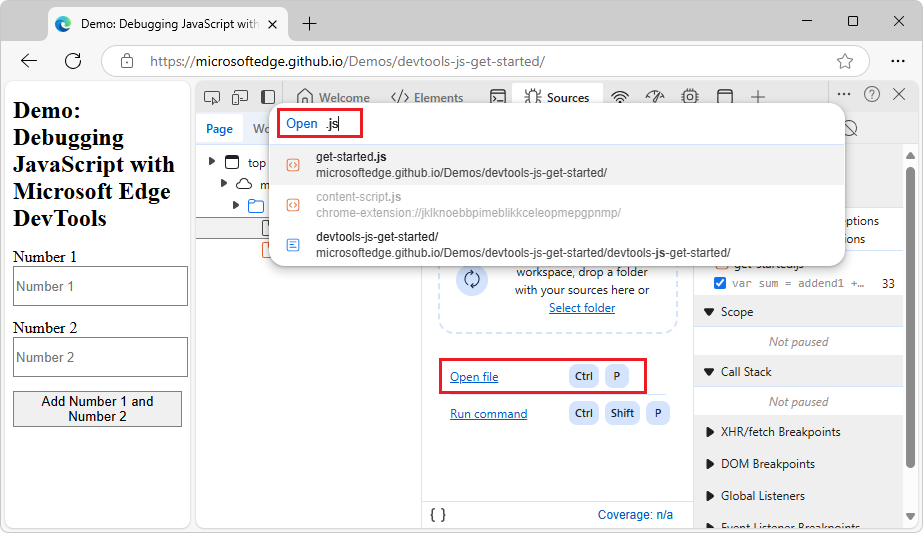Open the Memory tool icon
Viewport: 923px width, 533px height.
pyautogui.click(x=689, y=97)
